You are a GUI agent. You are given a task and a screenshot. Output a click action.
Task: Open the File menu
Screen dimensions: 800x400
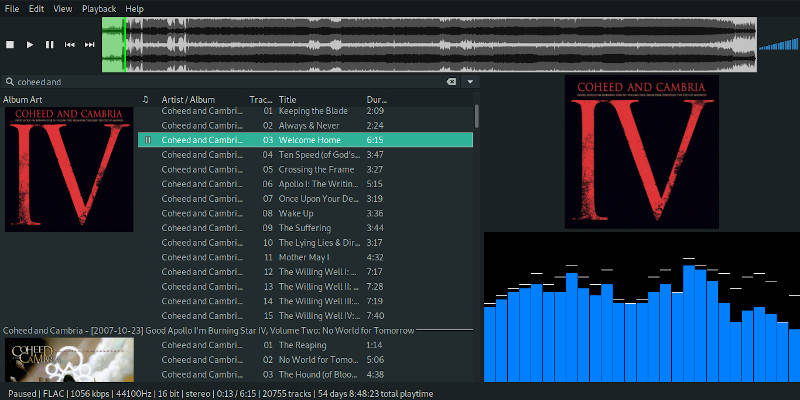(12, 9)
